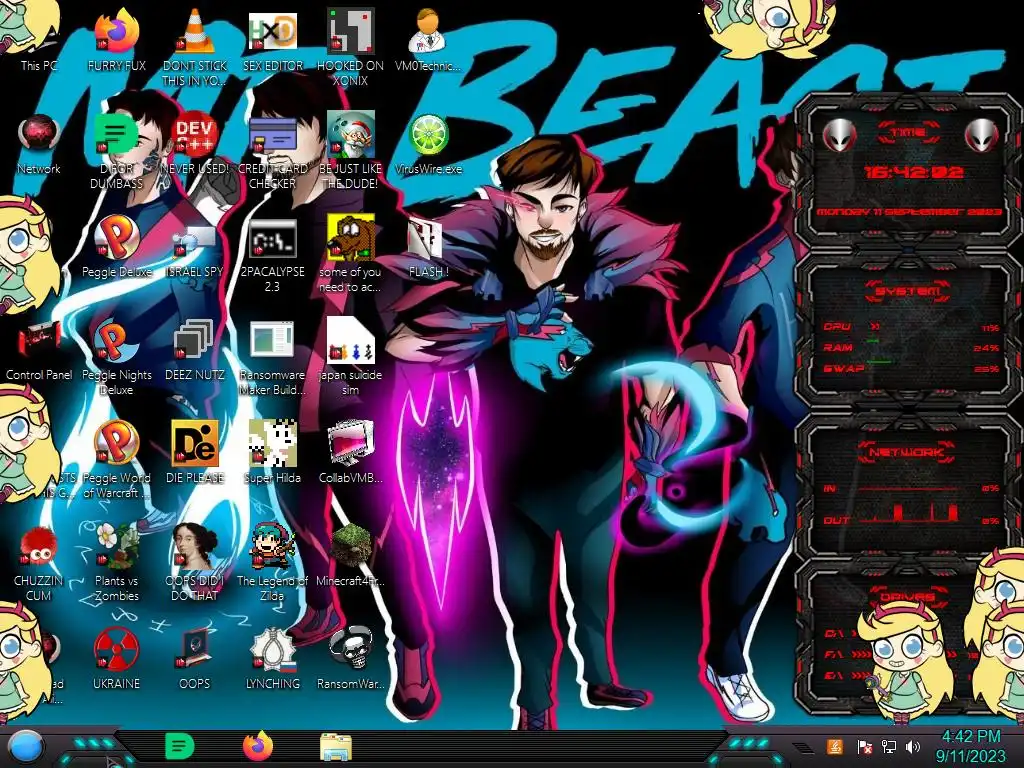Viewport: 1024px width, 768px height.
Task: Click the RAM usage row in SYSTEM widget
Action: tap(911, 347)
